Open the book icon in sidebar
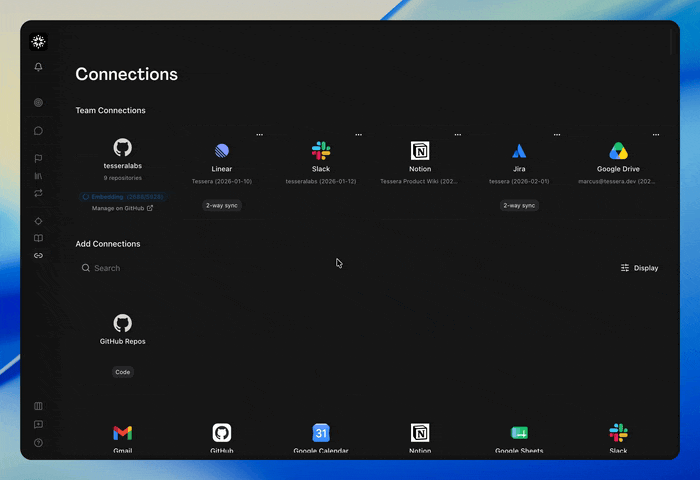Image resolution: width=700 pixels, height=480 pixels. [38, 238]
